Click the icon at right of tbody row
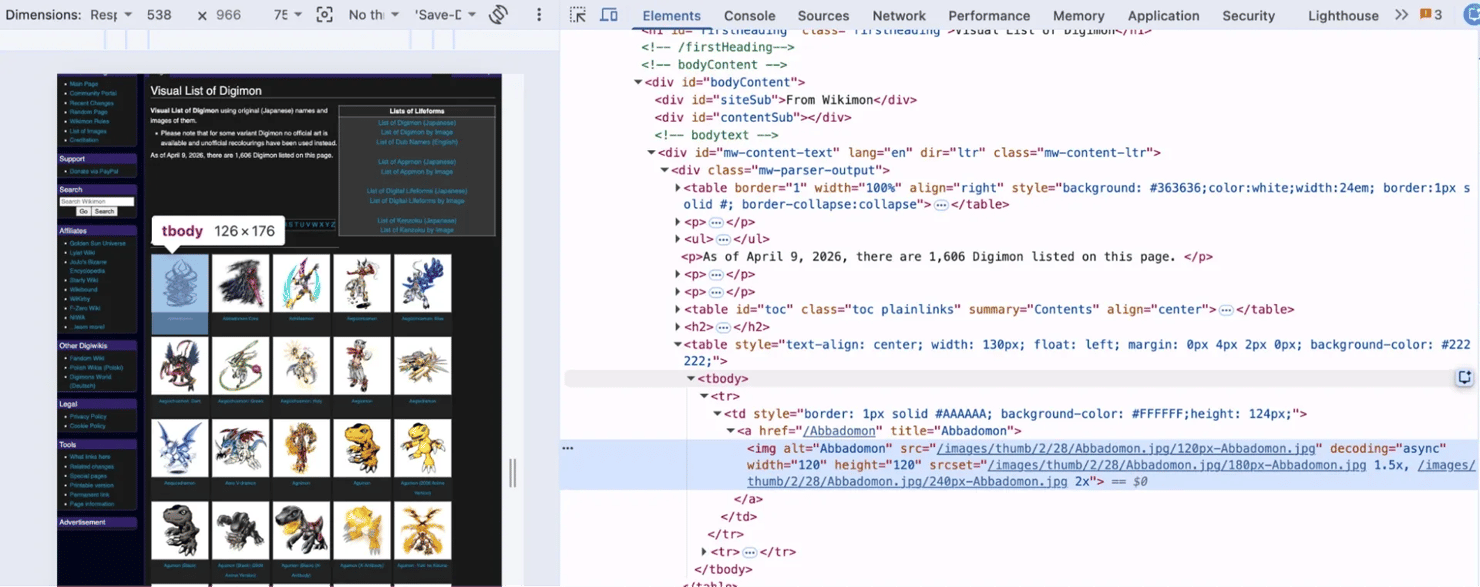The width and height of the screenshot is (1480, 587). [1464, 378]
